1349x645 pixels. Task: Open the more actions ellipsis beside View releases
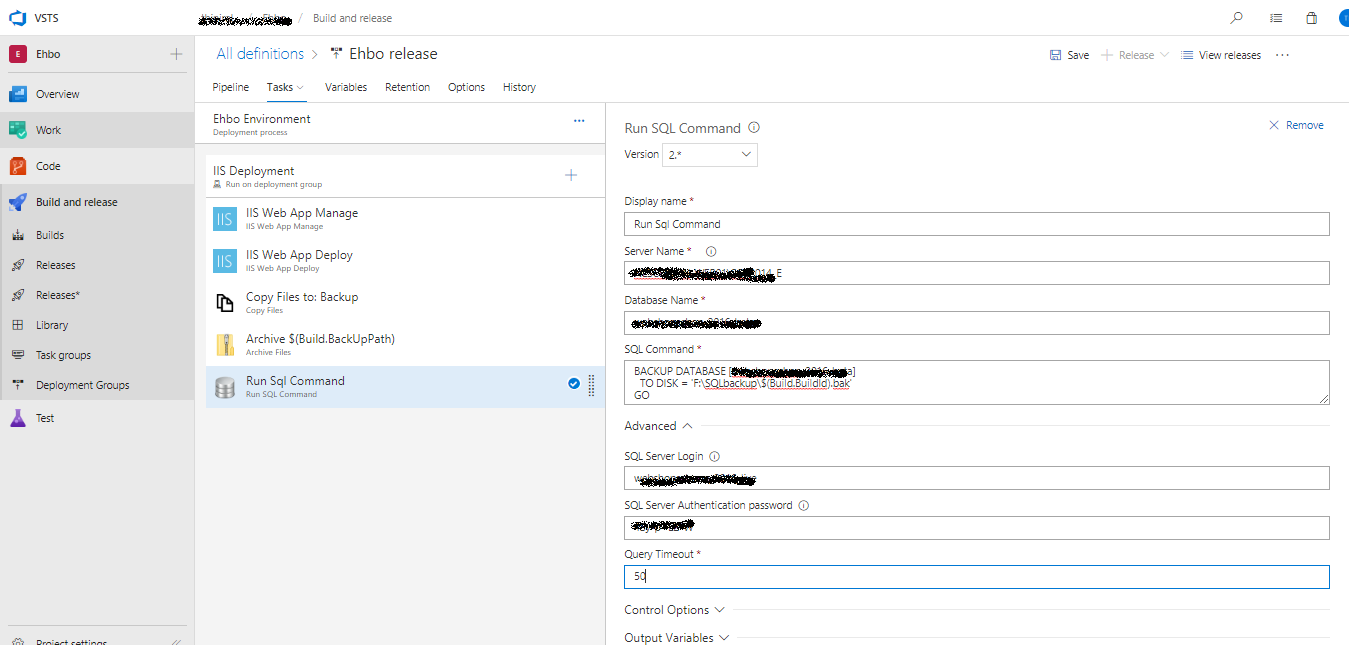[1283, 55]
